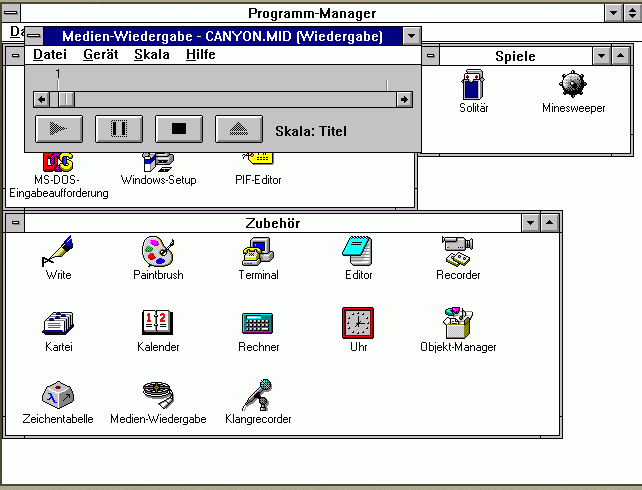Click the play button in Medien-Wiedergabe

pyautogui.click(x=59, y=129)
